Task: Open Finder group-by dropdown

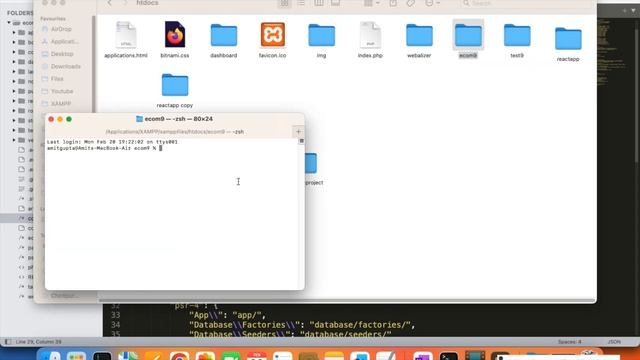Action: (371, 3)
